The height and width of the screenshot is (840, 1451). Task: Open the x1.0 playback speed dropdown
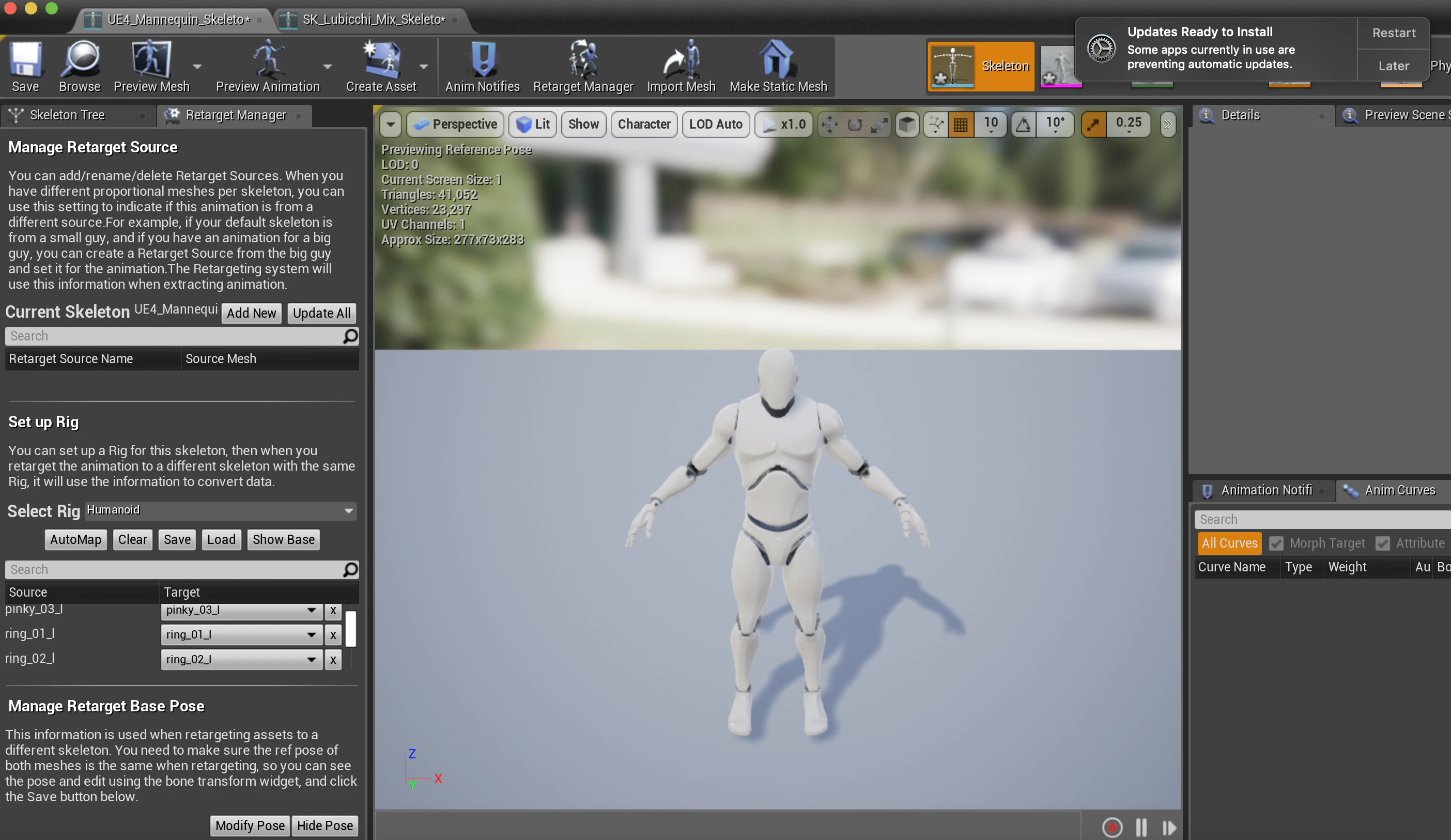coord(784,125)
